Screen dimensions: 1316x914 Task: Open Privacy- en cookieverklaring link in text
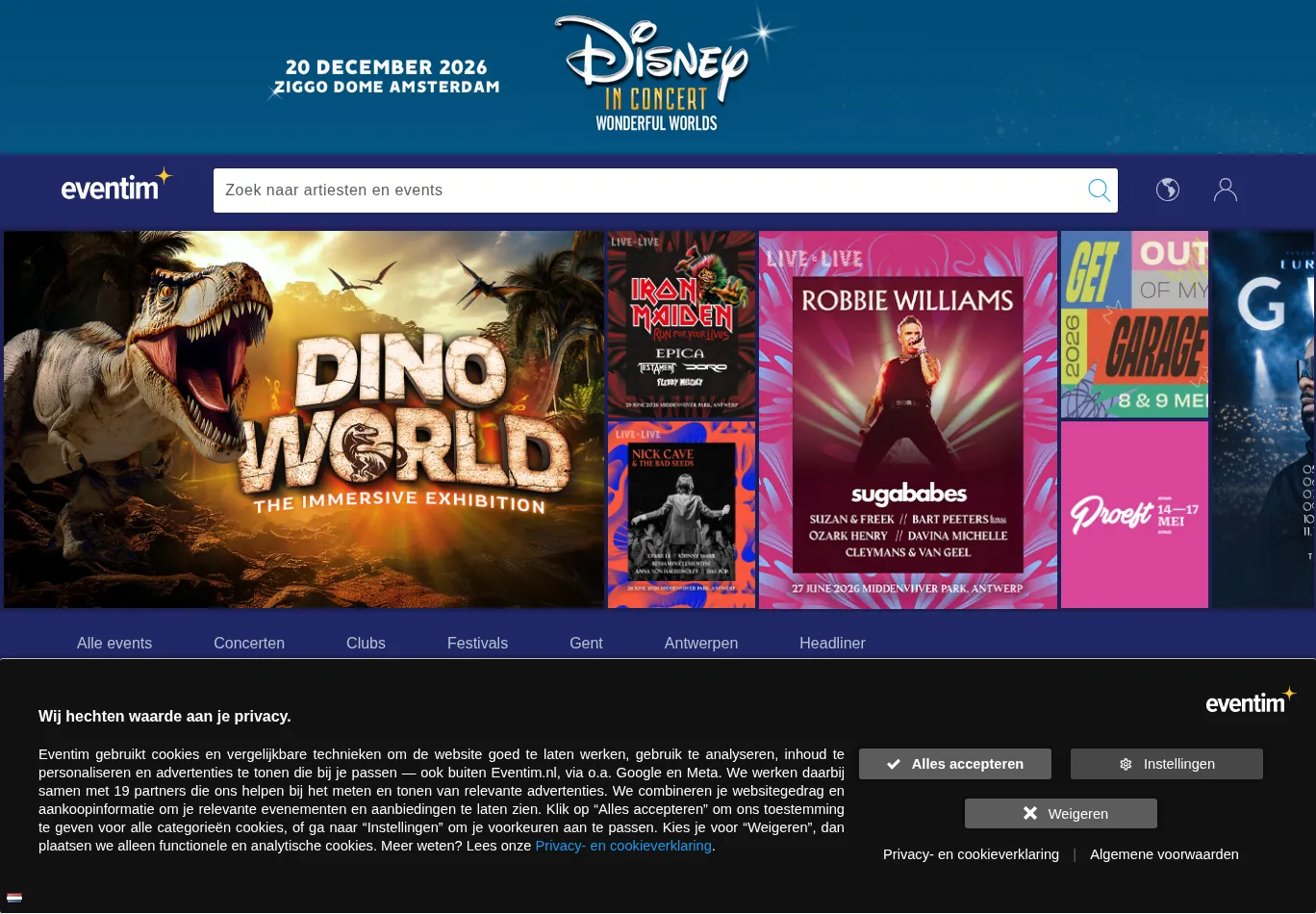pyautogui.click(x=622, y=846)
